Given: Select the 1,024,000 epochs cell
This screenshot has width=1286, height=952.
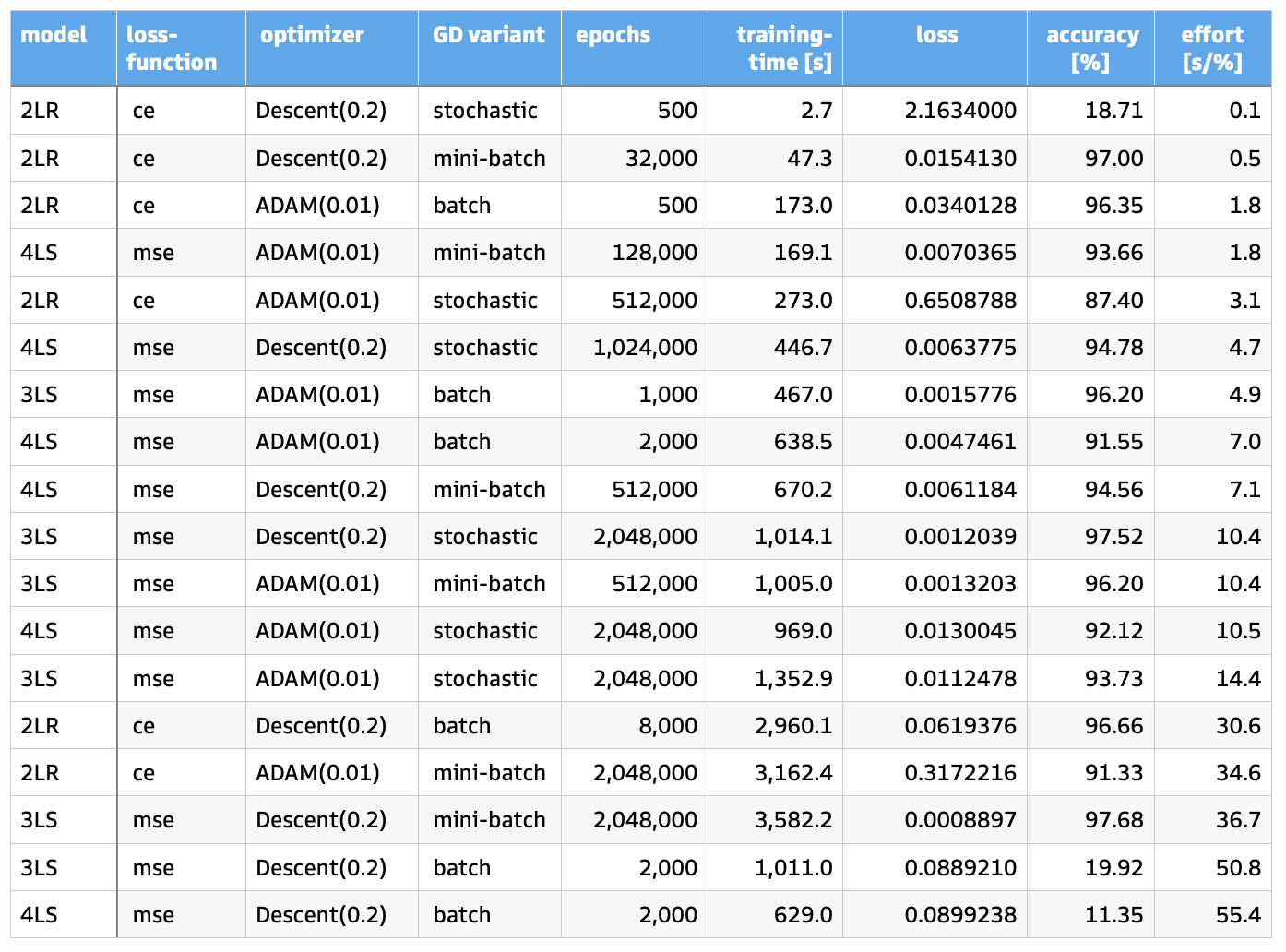Looking at the screenshot, I should 646,348.
